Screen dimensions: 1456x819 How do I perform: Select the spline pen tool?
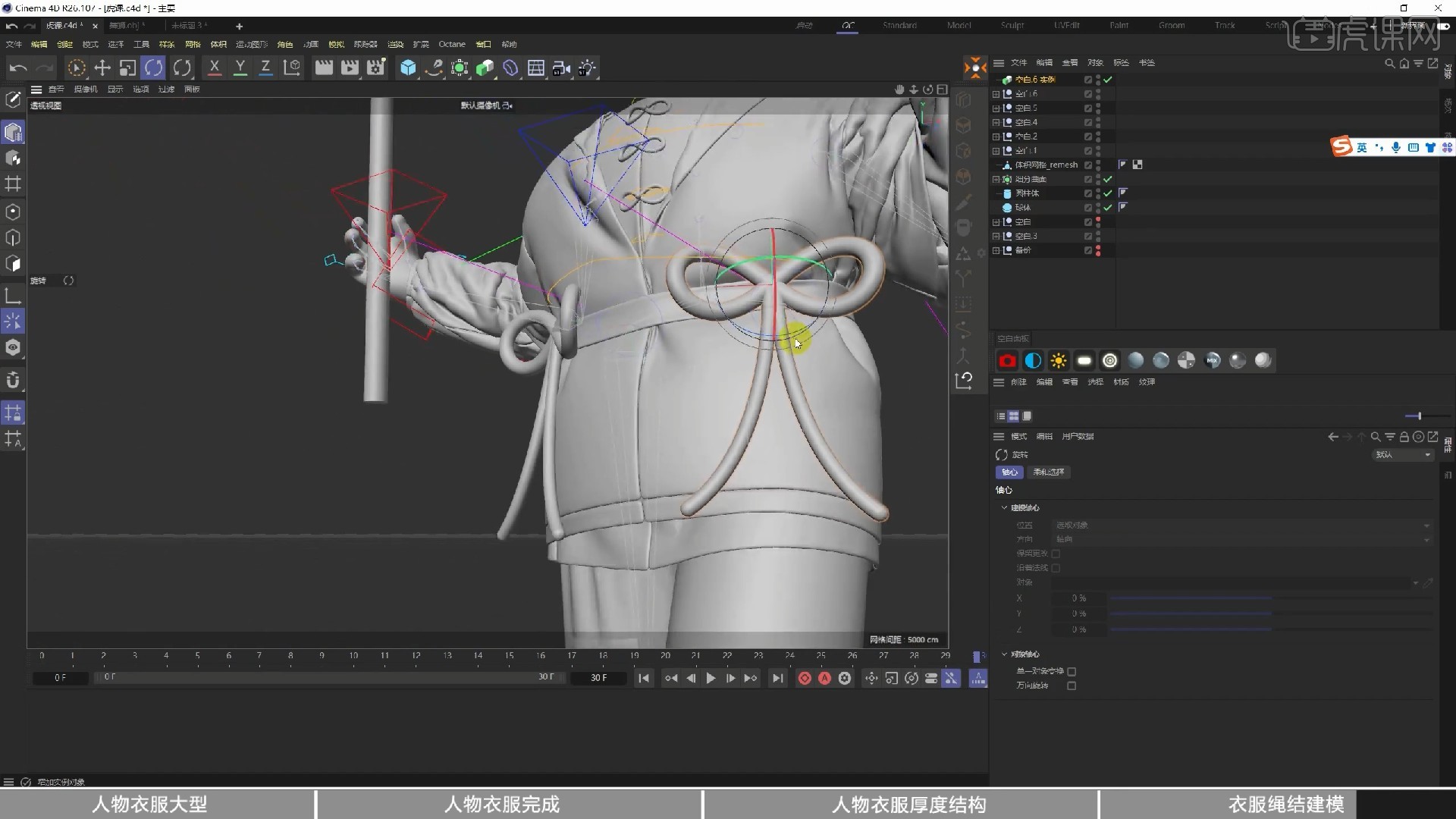pyautogui.click(x=434, y=68)
